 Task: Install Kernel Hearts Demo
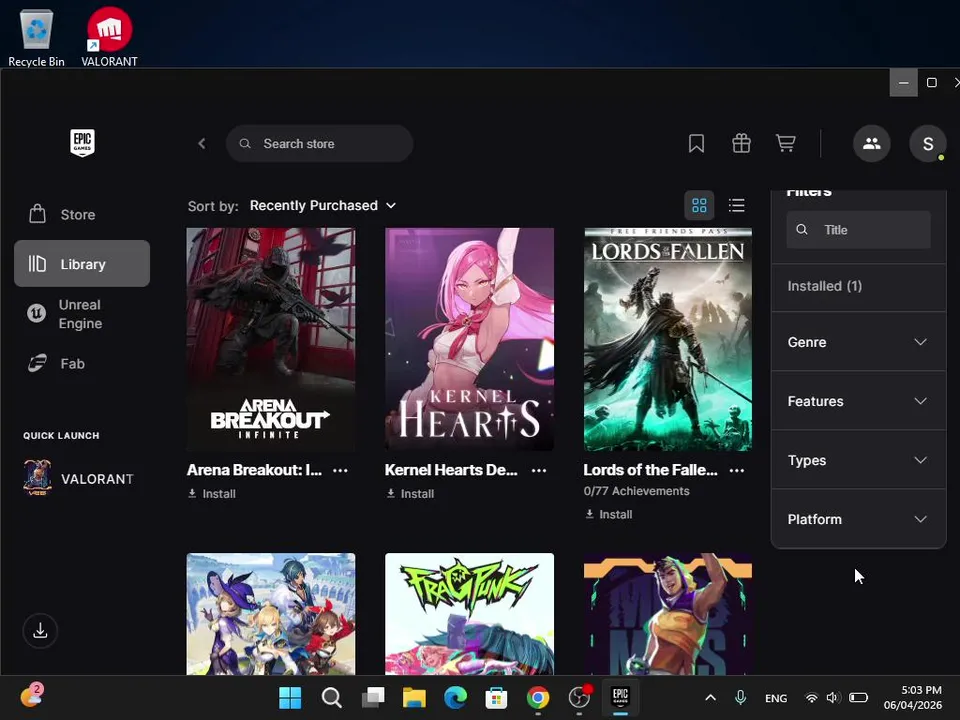[410, 493]
